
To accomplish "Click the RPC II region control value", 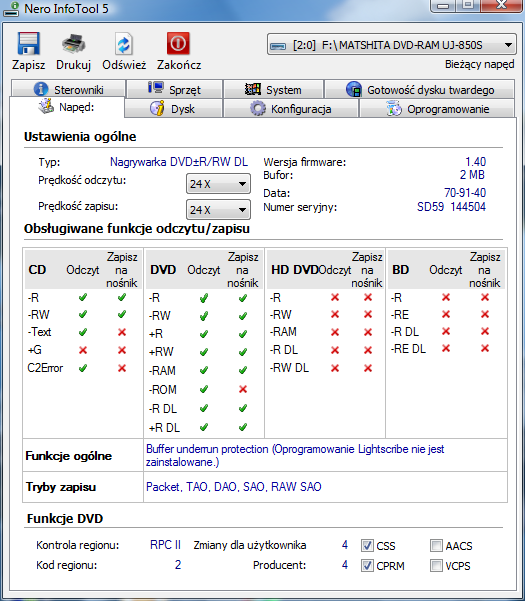I will (165, 545).
